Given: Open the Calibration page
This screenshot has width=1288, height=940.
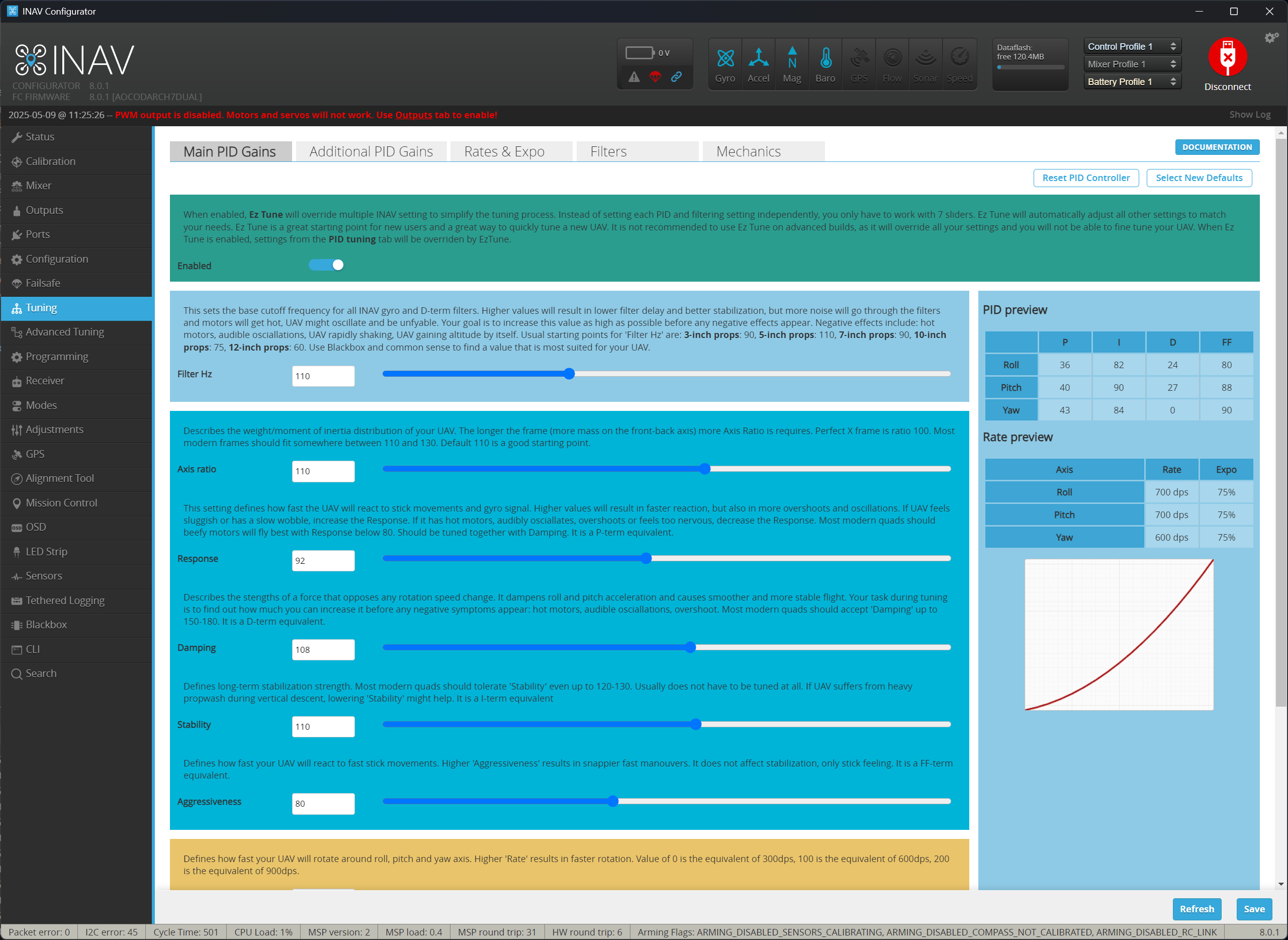Looking at the screenshot, I should (x=76, y=161).
